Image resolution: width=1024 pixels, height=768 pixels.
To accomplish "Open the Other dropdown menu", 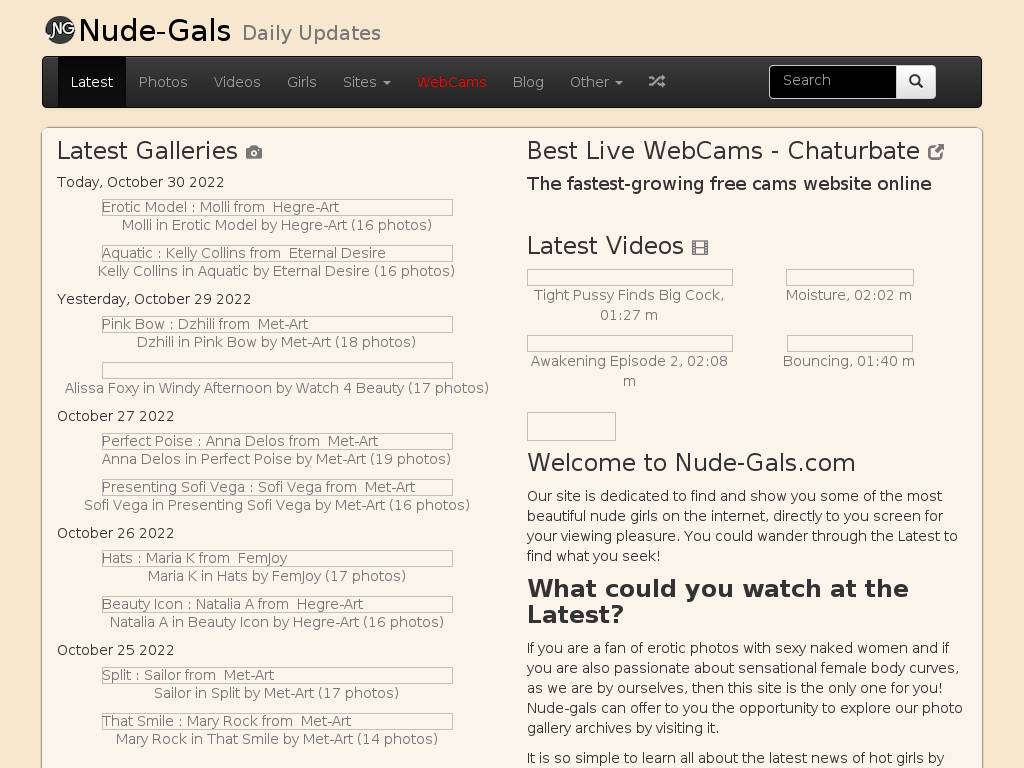I will [x=596, y=82].
